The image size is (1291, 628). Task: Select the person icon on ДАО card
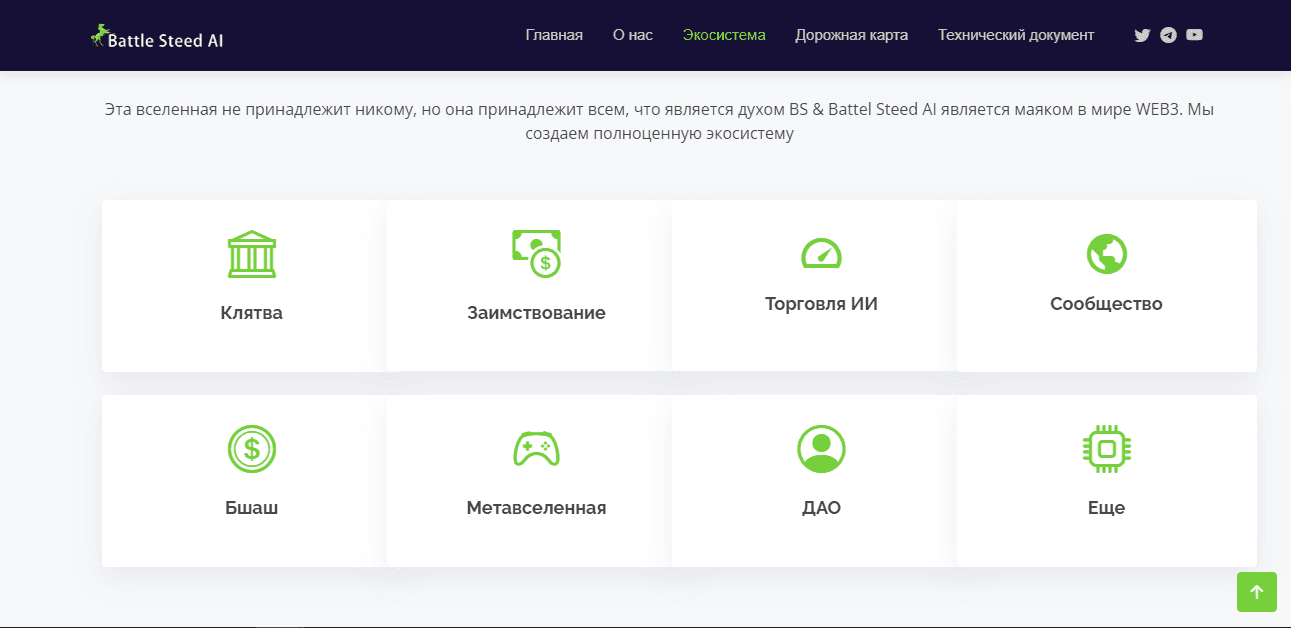(821, 448)
